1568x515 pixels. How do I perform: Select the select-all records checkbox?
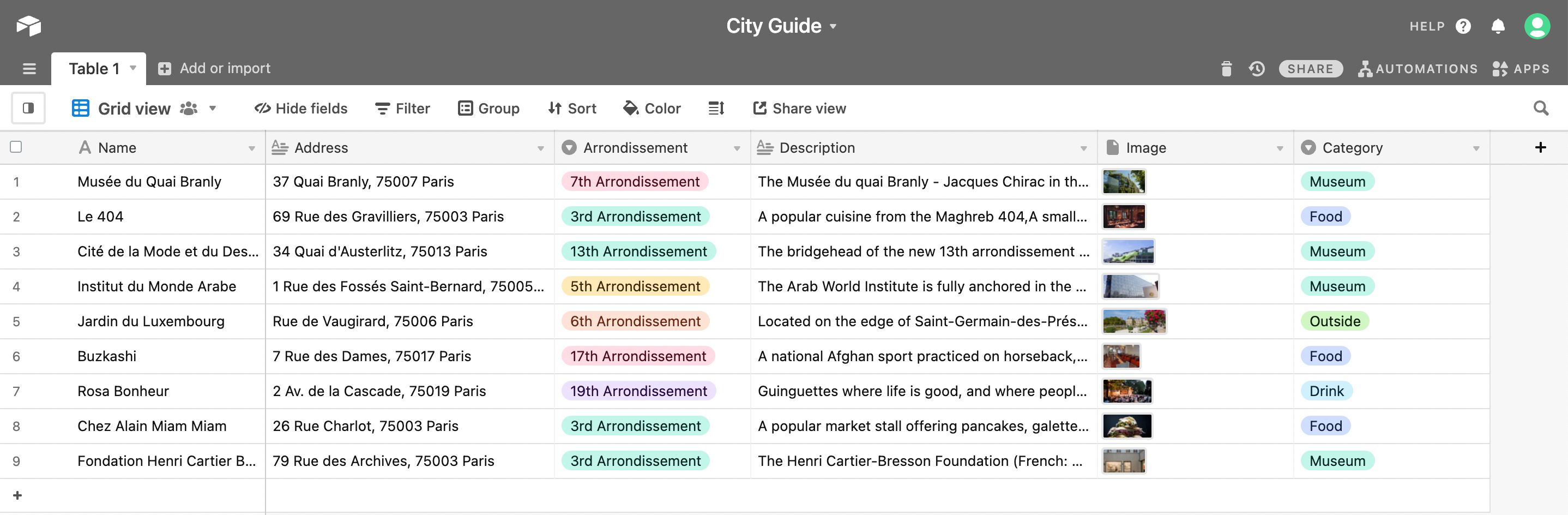click(16, 147)
